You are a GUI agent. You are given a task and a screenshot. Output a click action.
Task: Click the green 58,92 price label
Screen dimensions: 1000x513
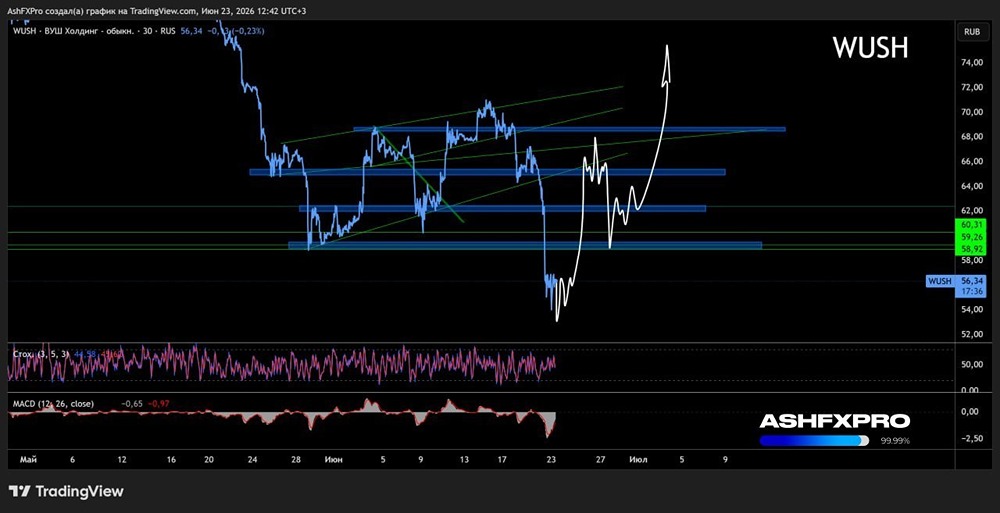[x=971, y=249]
